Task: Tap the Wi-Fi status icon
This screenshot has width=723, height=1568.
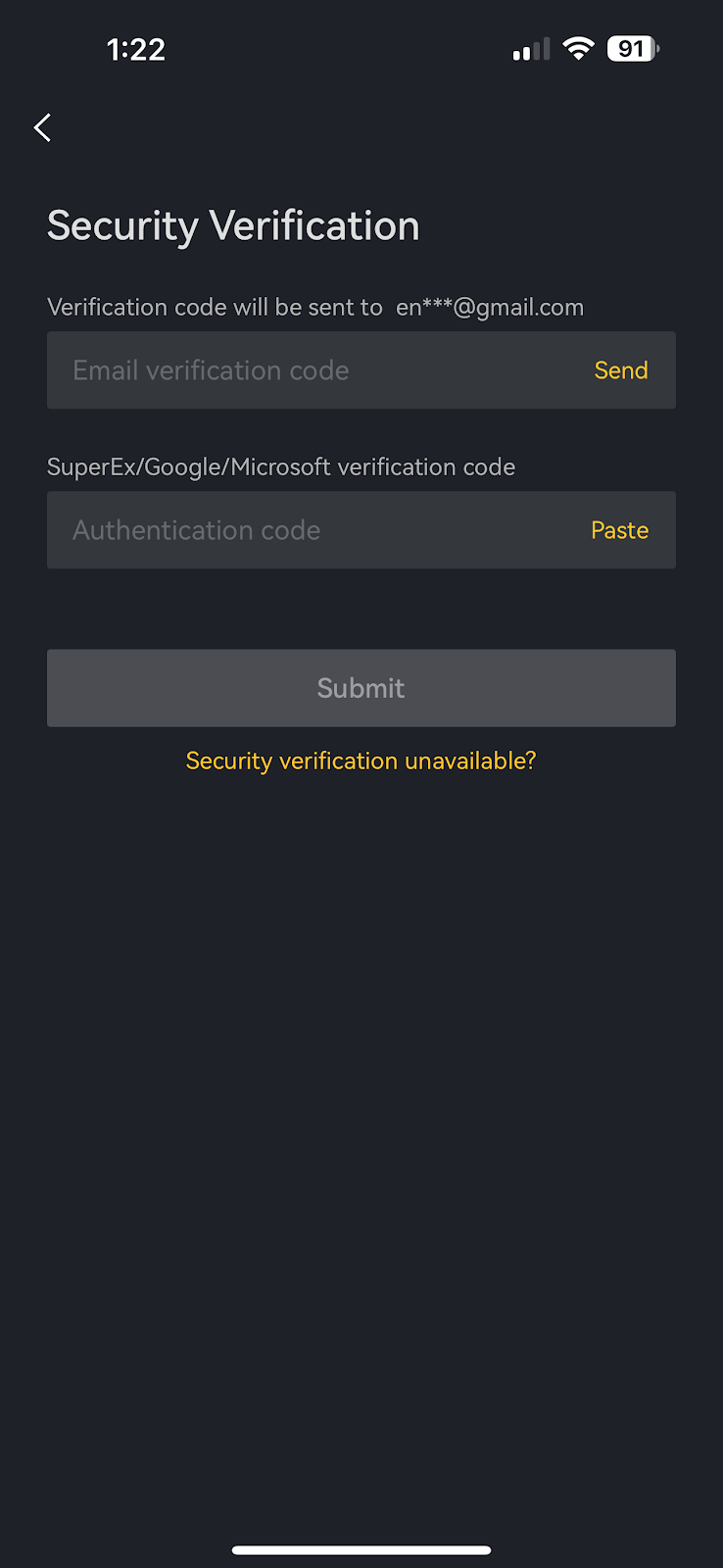Action: [579, 49]
